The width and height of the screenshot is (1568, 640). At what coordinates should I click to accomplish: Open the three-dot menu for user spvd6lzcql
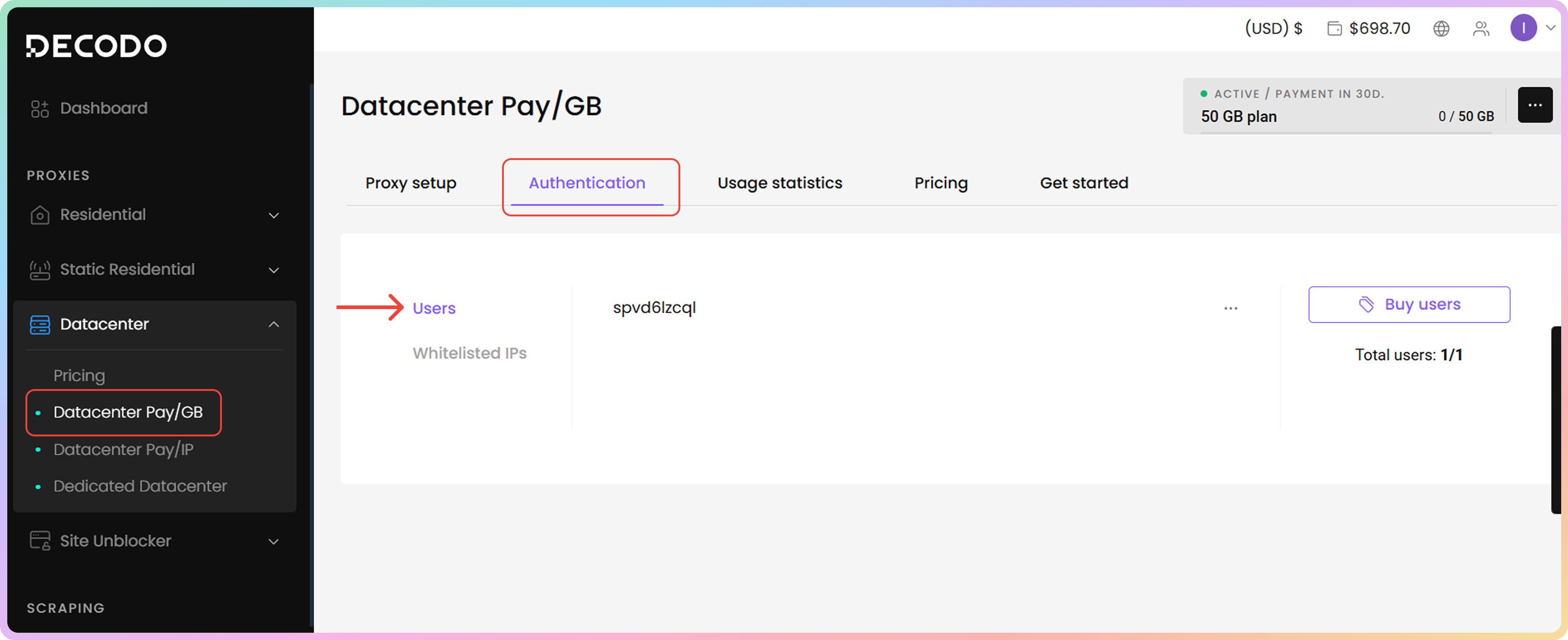pos(1230,309)
